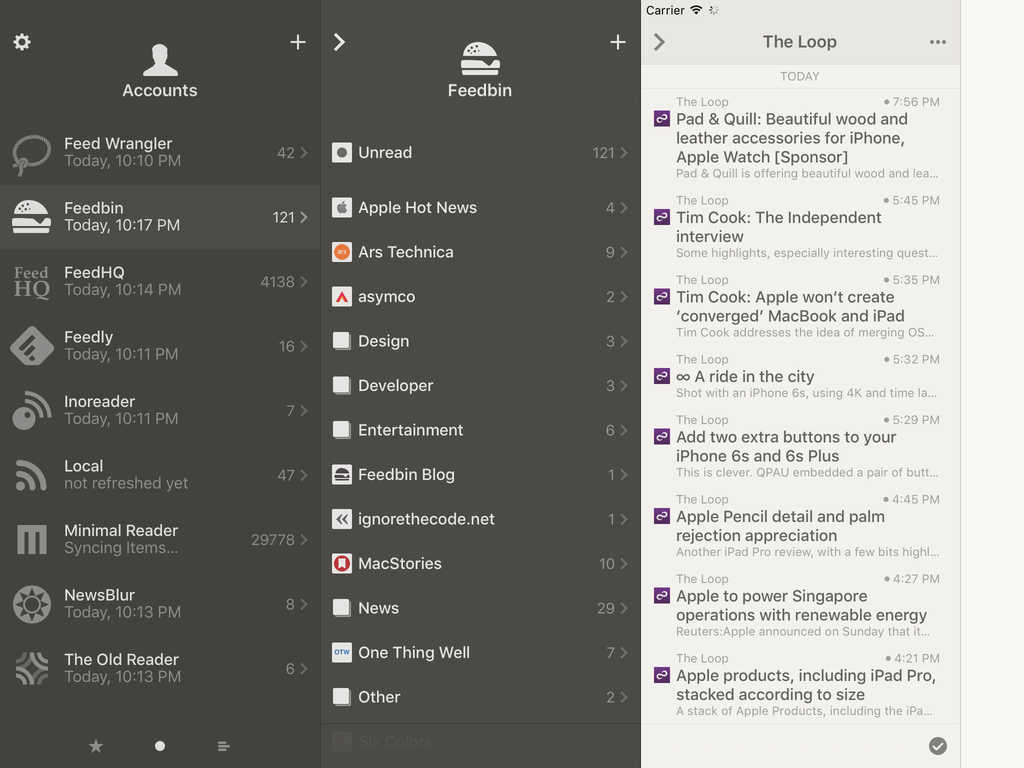The image size is (1024, 768).
Task: Open the settings gear in Accounts
Action: click(22, 42)
